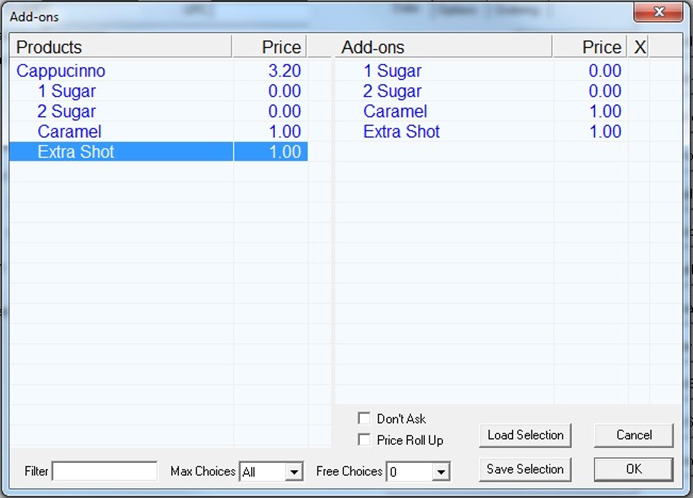
Task: Confirm with the OK button
Action: coord(633,469)
